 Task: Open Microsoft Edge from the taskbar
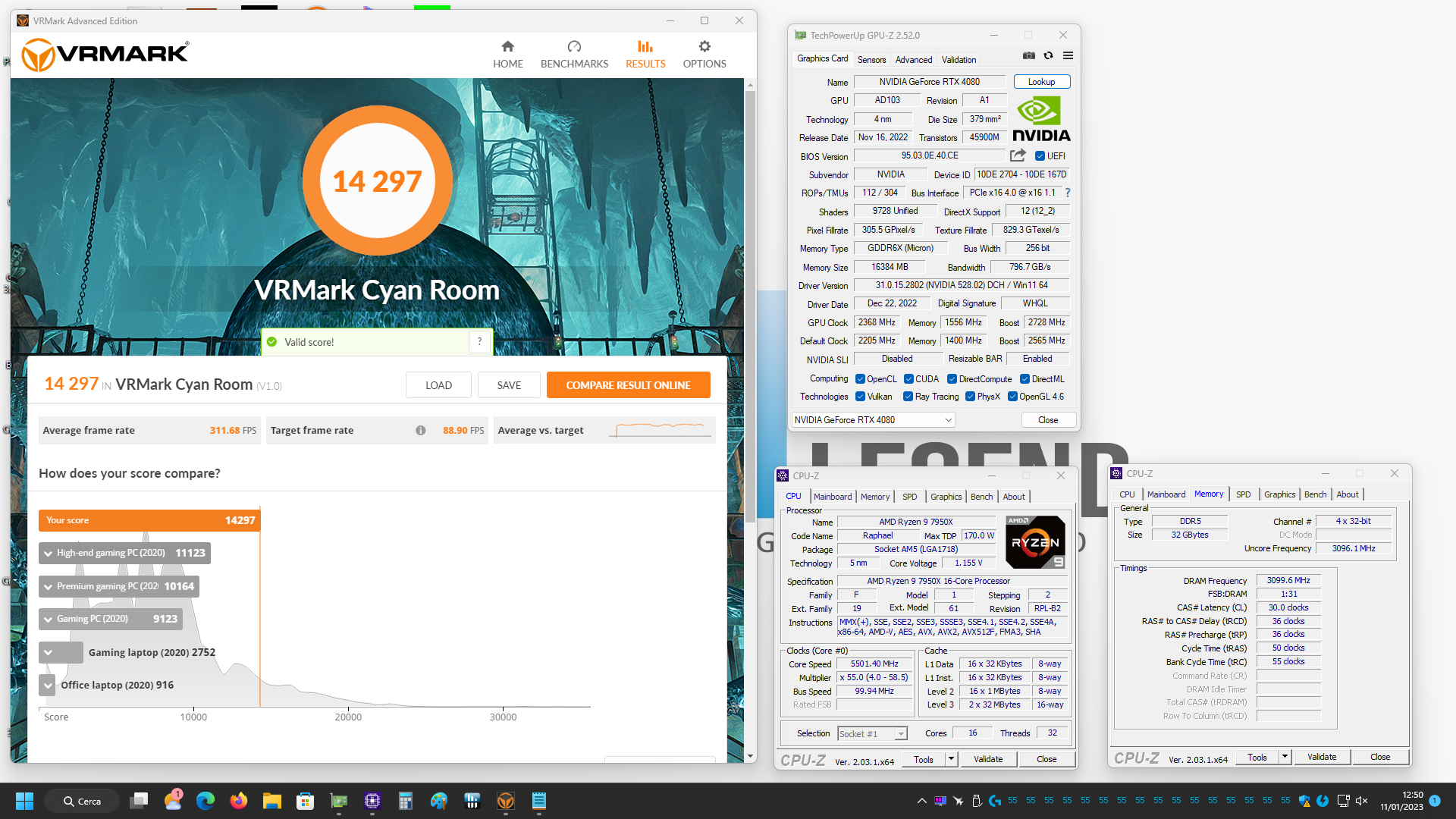(x=206, y=801)
